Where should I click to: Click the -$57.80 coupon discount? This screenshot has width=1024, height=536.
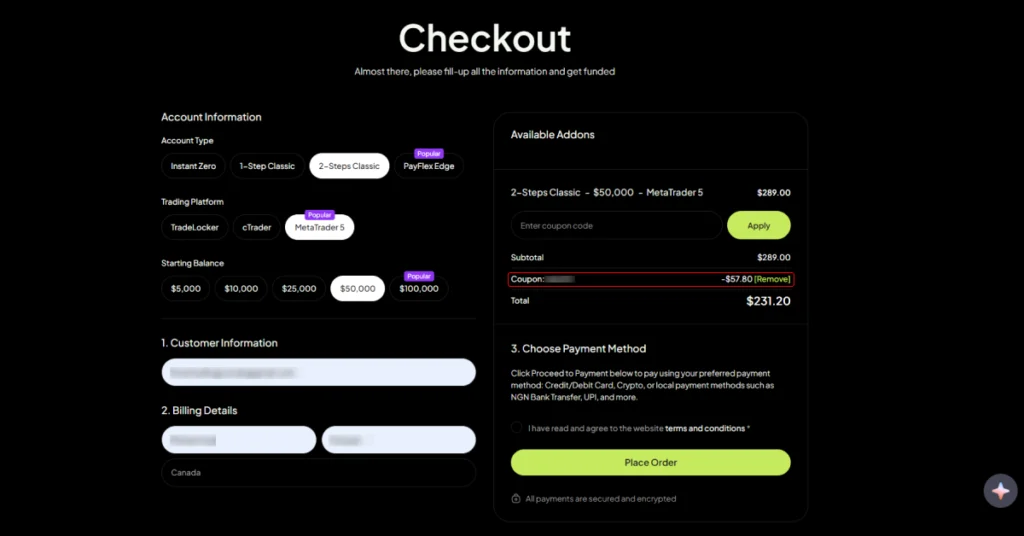tap(737, 279)
